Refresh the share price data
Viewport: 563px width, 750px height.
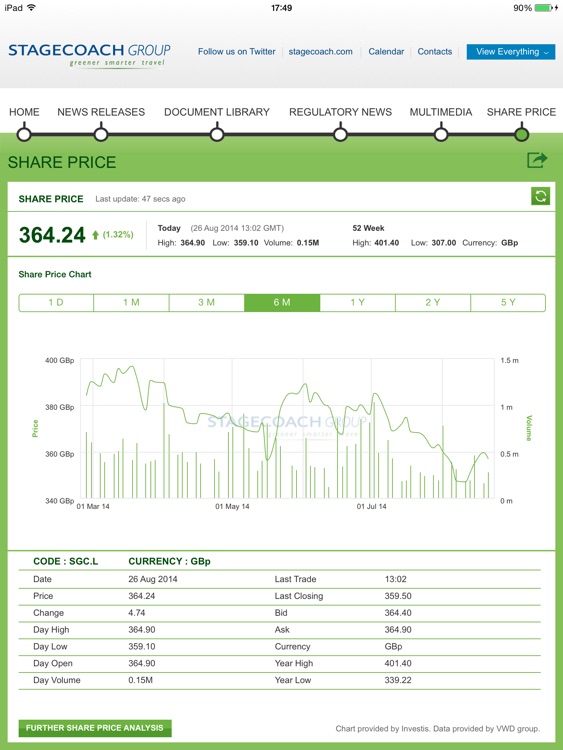point(541,196)
